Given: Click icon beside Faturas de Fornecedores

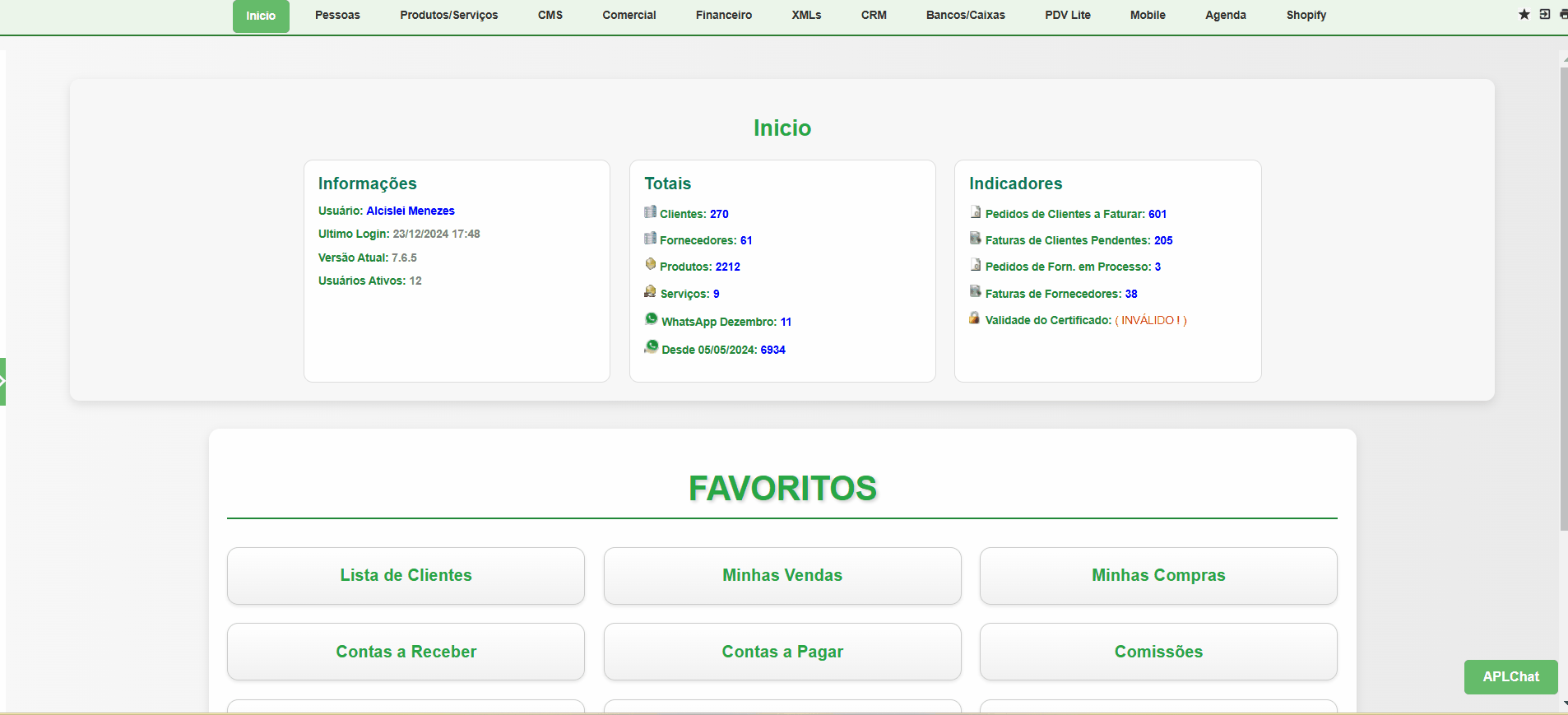Looking at the screenshot, I should (975, 291).
